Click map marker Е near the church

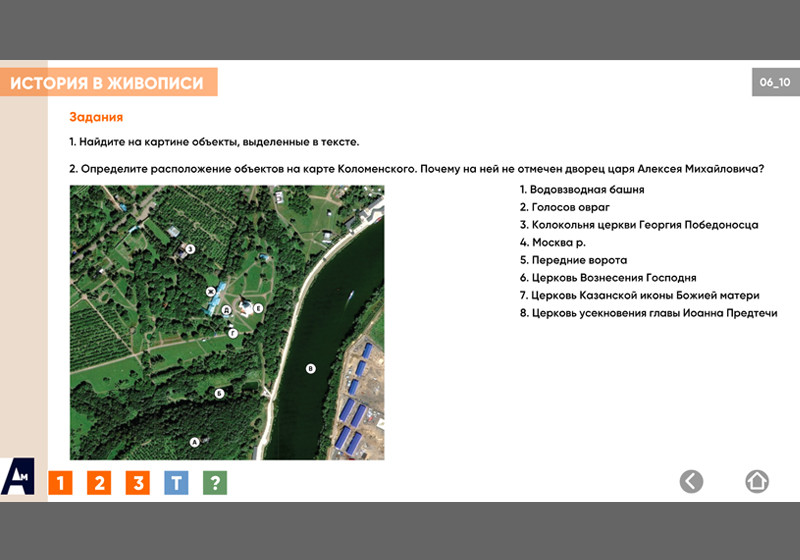click(258, 309)
